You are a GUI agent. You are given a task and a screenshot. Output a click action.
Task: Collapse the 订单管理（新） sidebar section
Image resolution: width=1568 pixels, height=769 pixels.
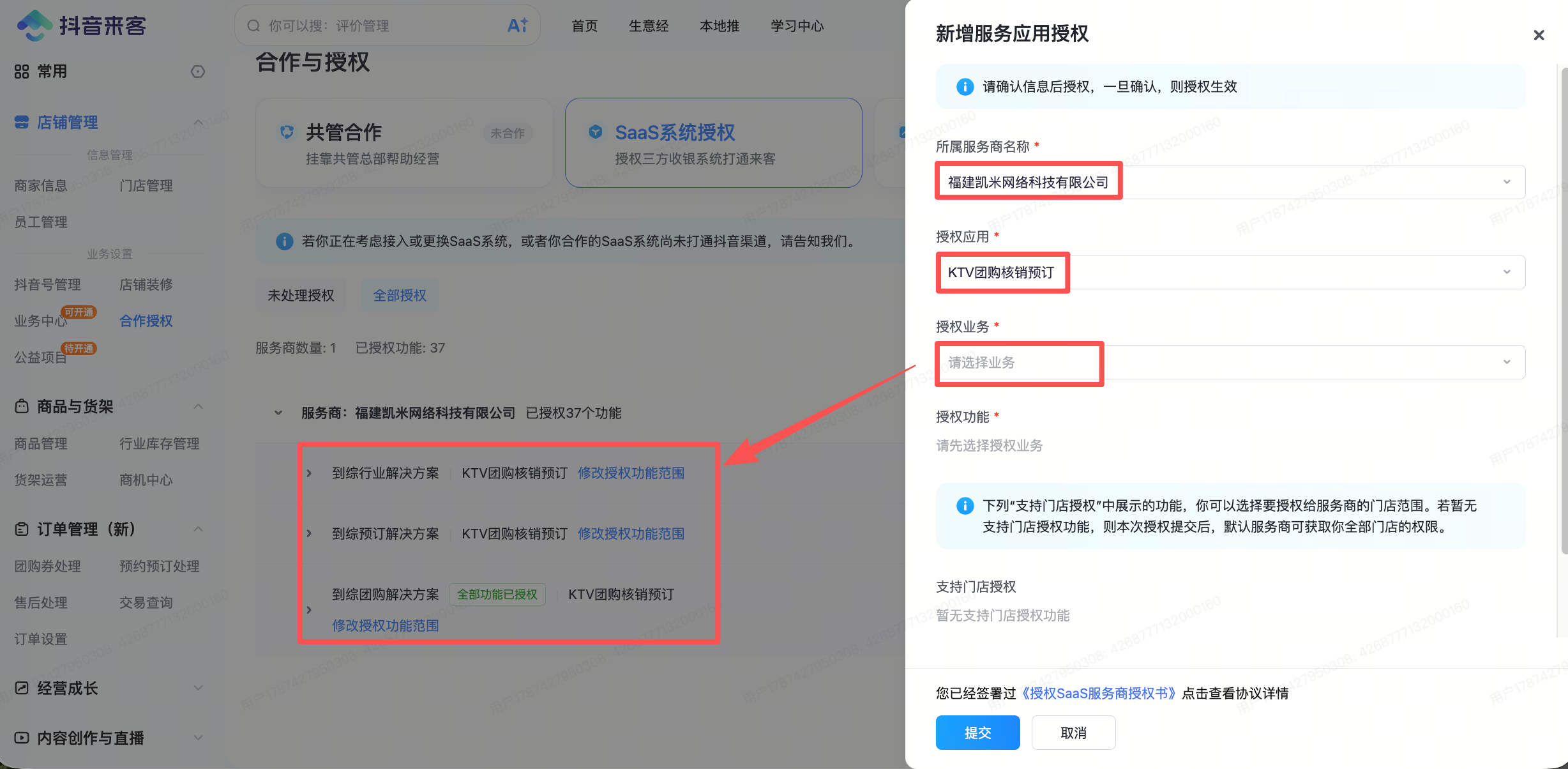coord(198,529)
